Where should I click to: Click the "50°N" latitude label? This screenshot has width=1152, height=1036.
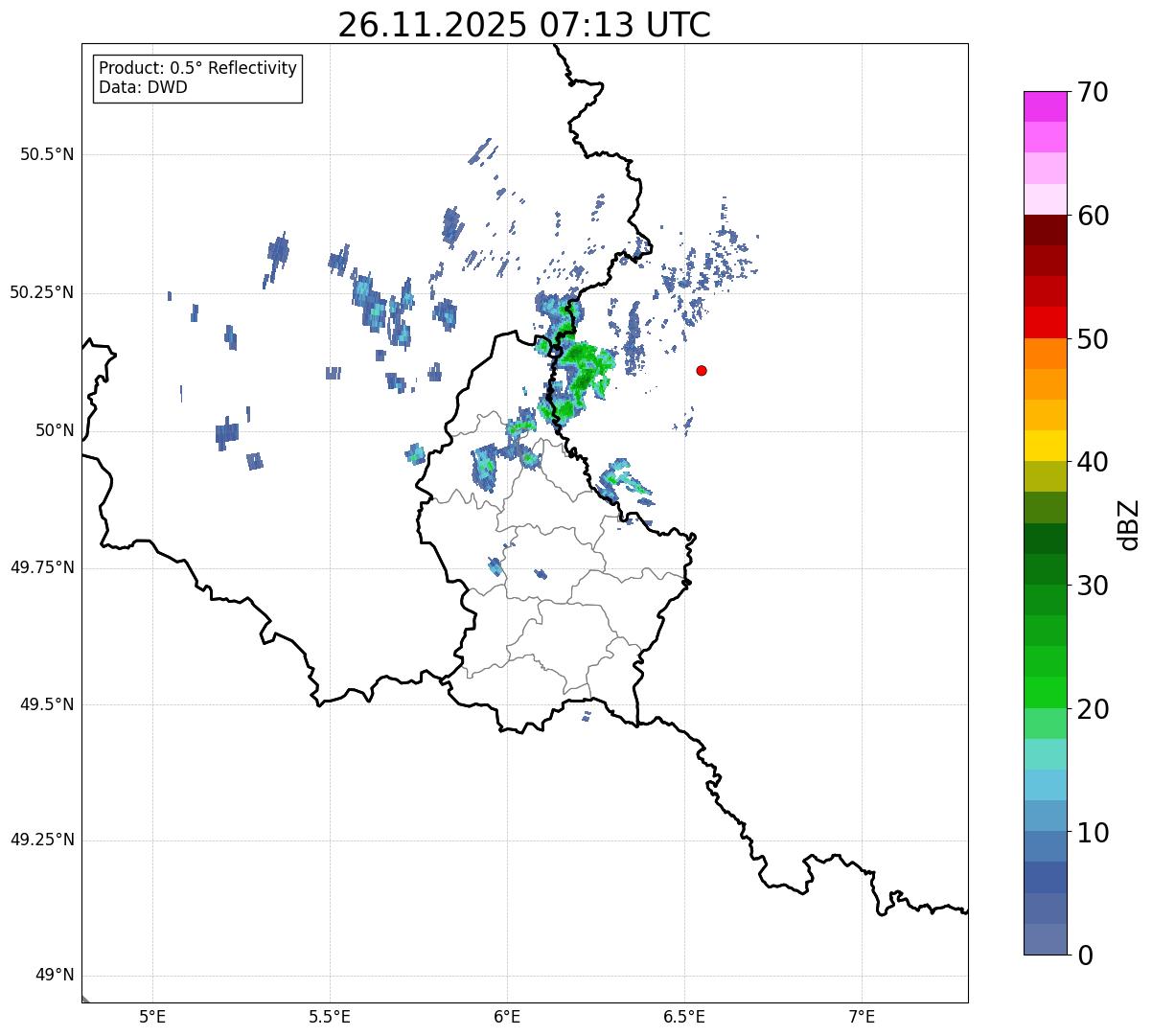coord(55,430)
